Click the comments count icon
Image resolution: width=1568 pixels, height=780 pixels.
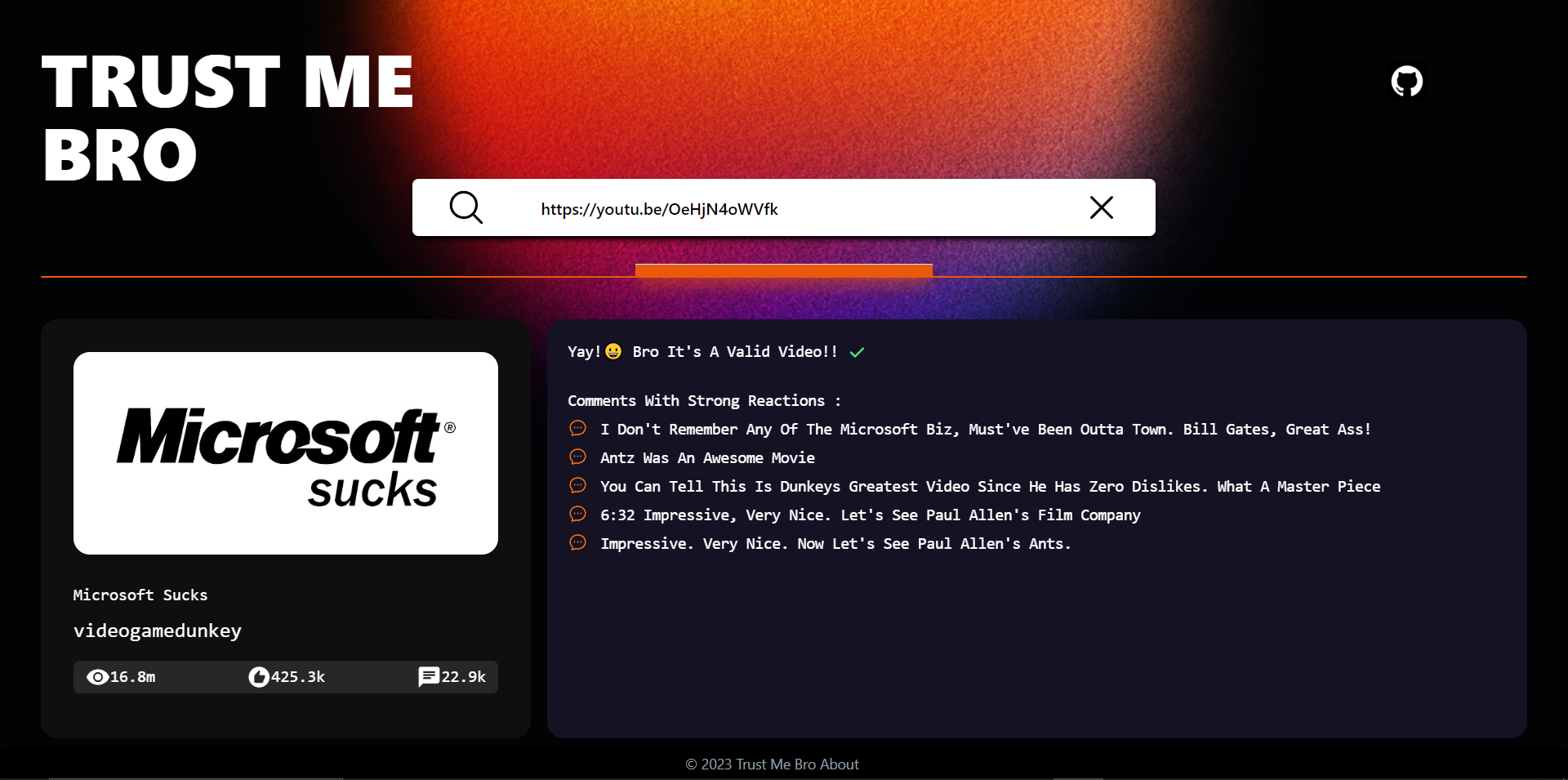(429, 677)
